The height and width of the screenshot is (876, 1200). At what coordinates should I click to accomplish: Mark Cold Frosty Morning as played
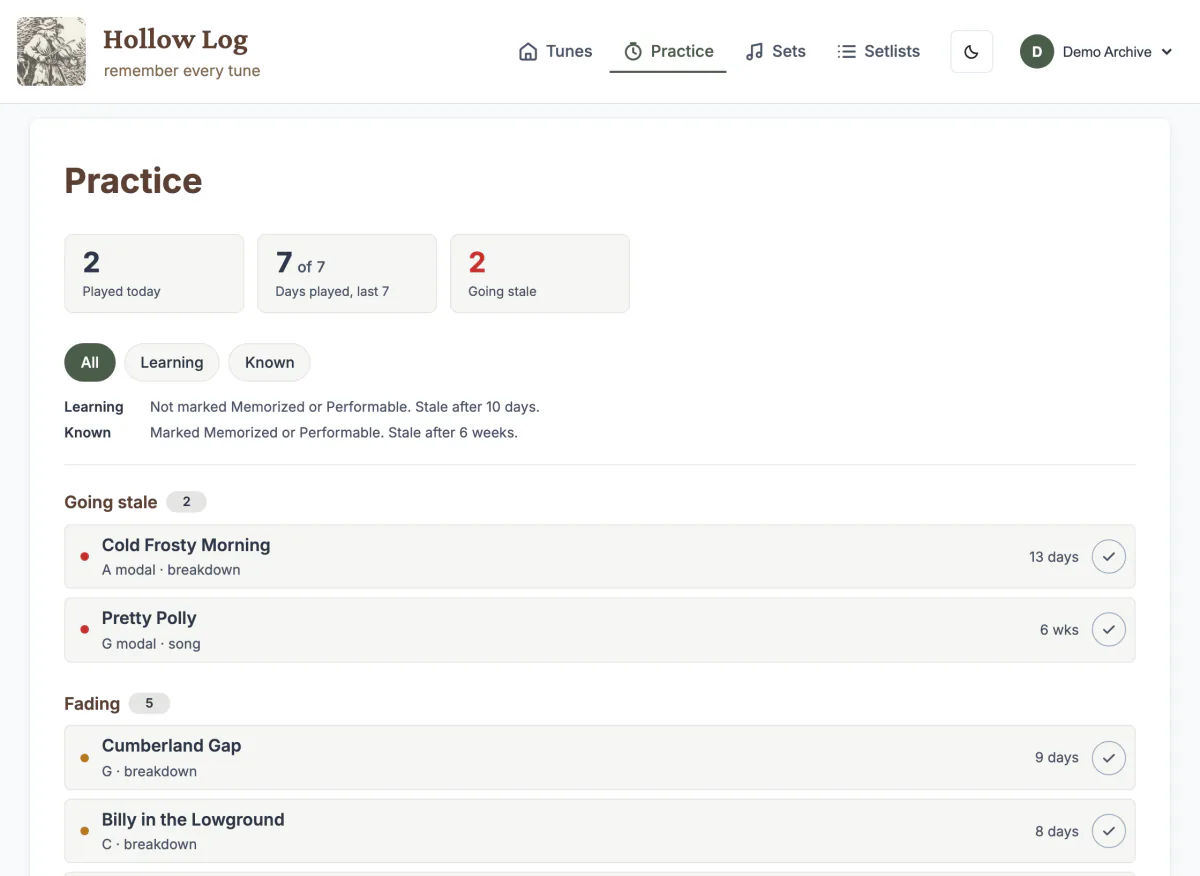(x=1108, y=557)
